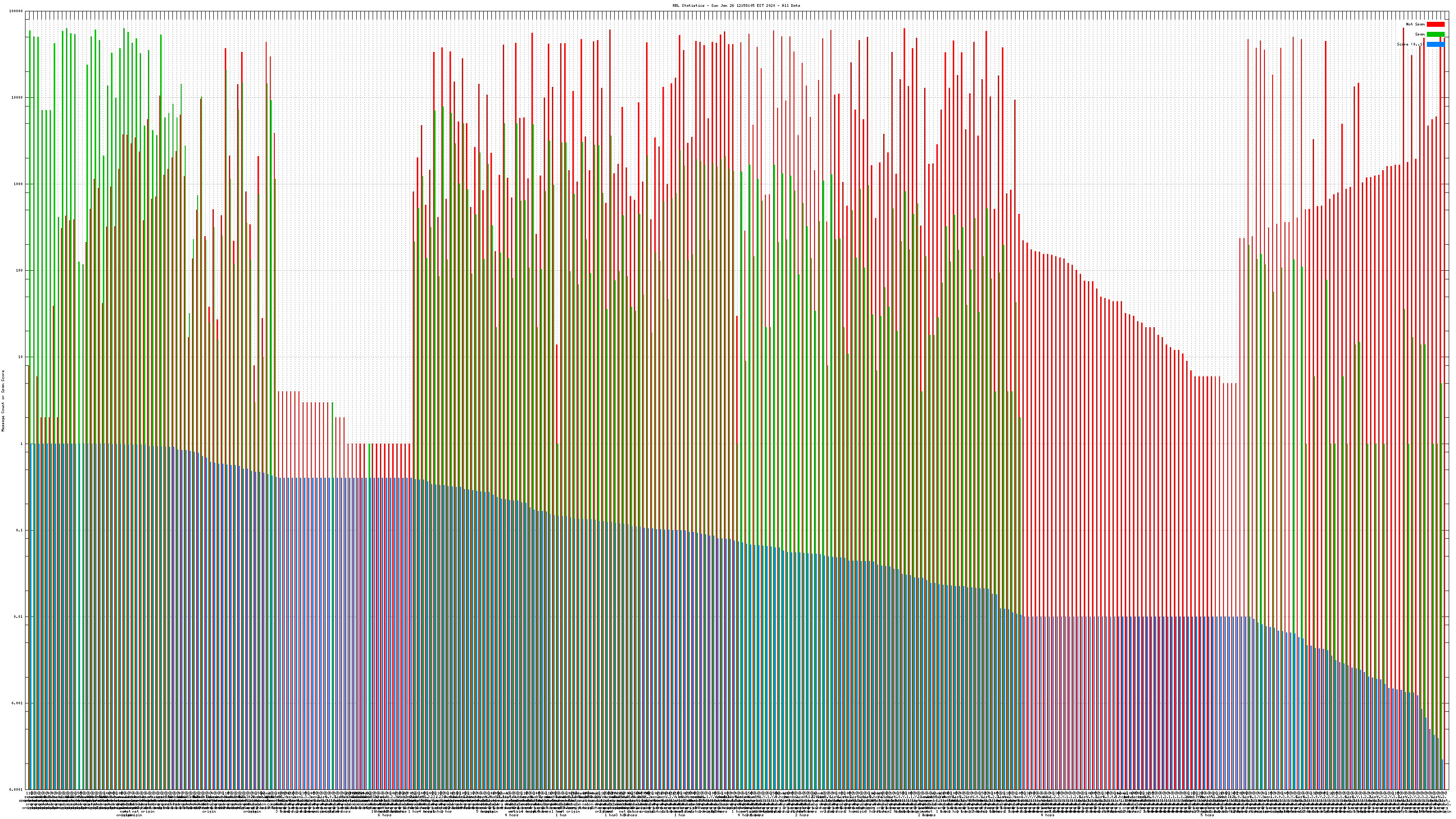Click the 100 y-axis tick label
The height and width of the screenshot is (819, 1456).
20,271
